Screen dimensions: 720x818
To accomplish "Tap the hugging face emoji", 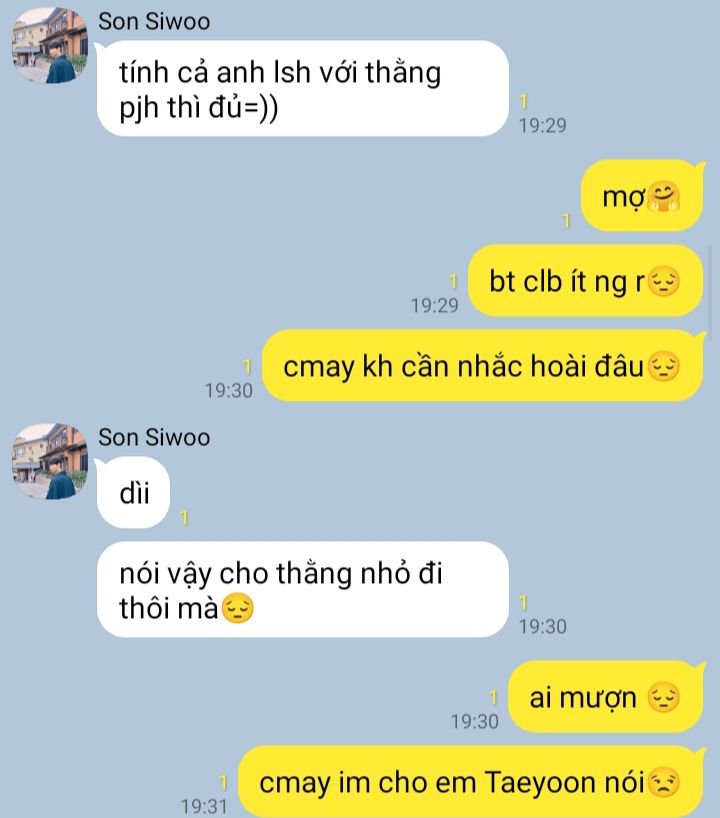I will coord(664,197).
